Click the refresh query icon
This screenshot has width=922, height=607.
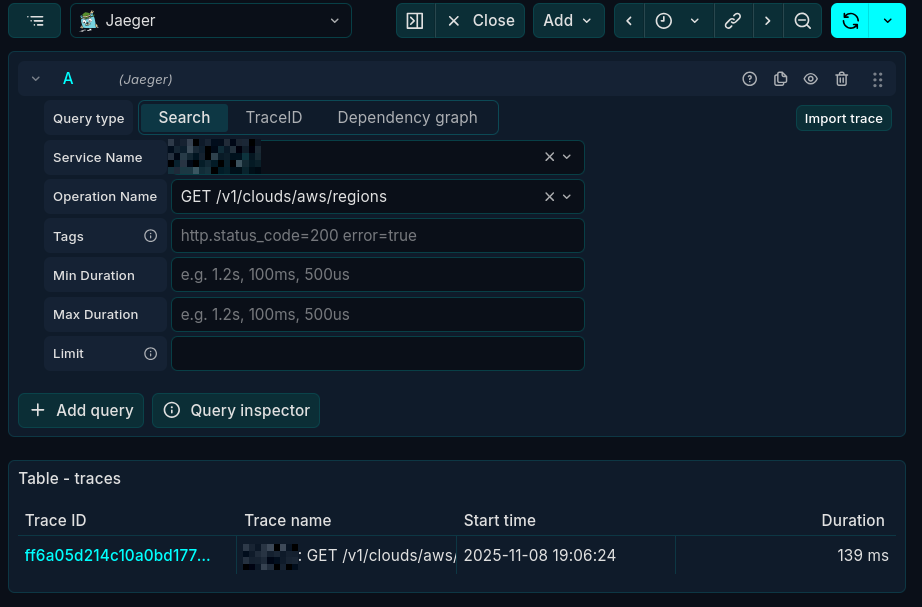(851, 20)
